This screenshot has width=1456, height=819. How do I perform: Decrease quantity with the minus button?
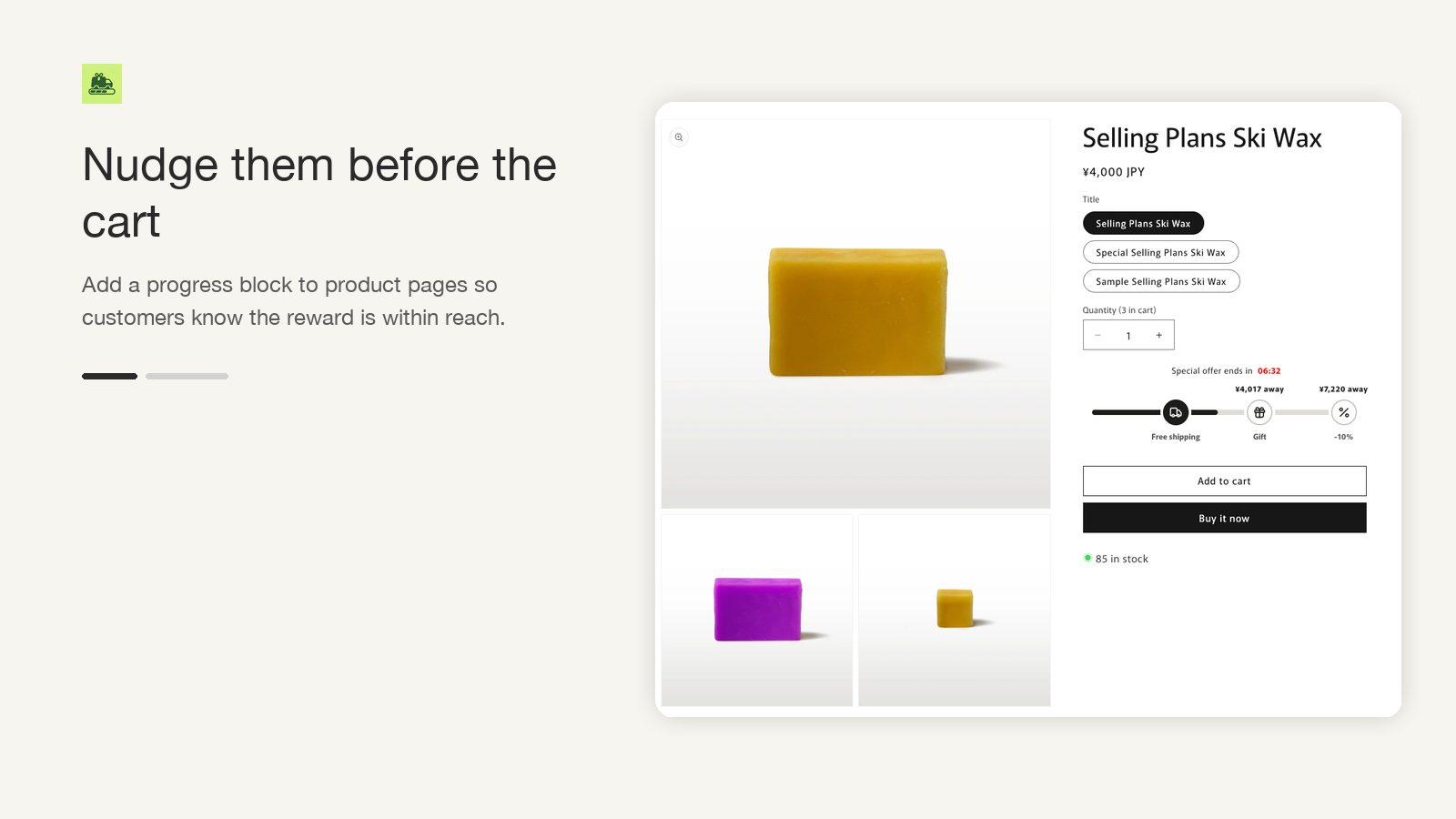(1097, 335)
